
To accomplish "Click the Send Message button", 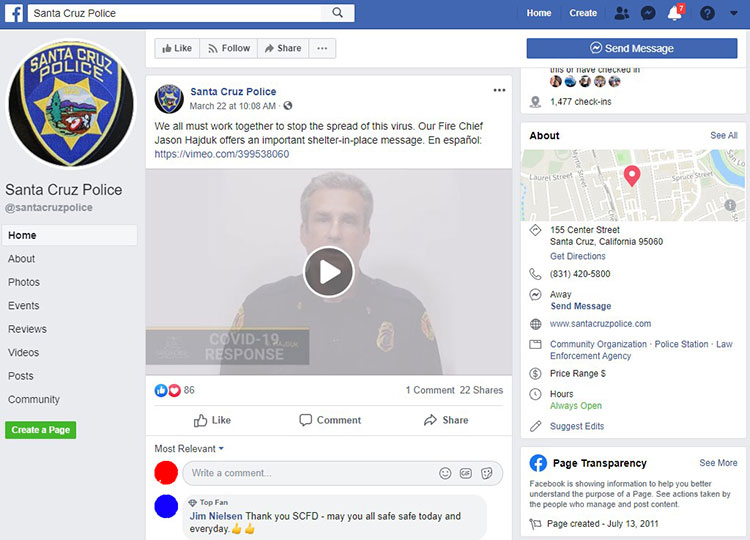I will point(631,48).
